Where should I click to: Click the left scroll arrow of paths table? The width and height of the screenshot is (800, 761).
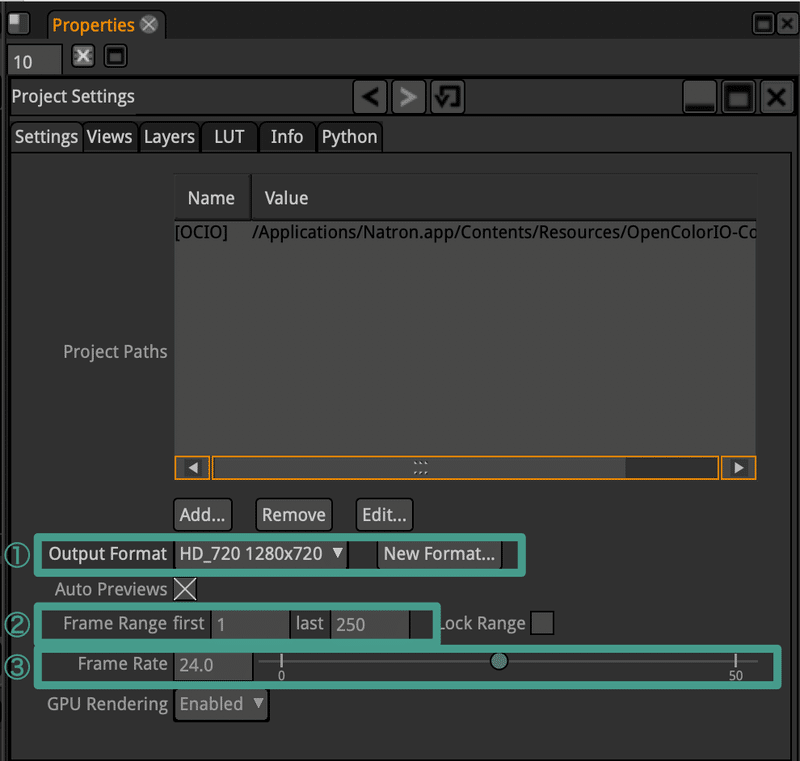coord(192,468)
